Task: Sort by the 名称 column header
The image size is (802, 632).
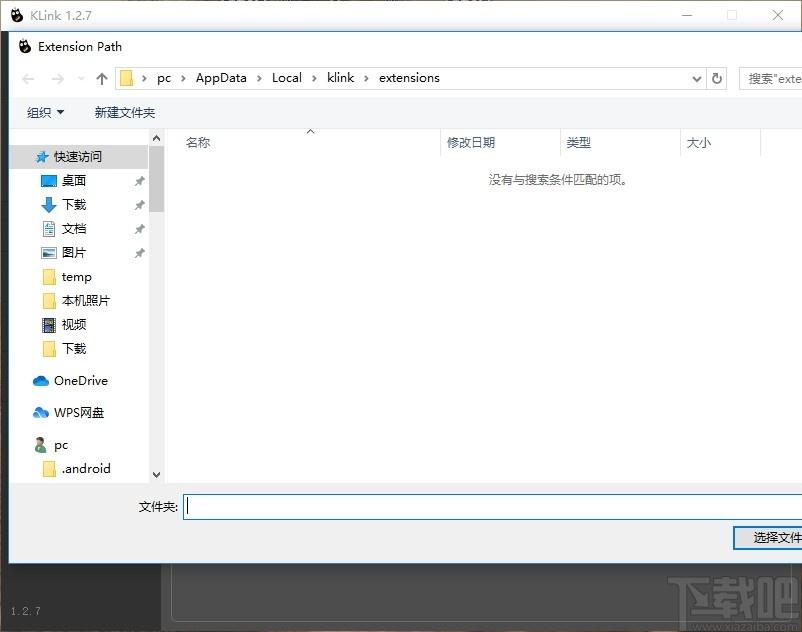Action: coord(198,143)
